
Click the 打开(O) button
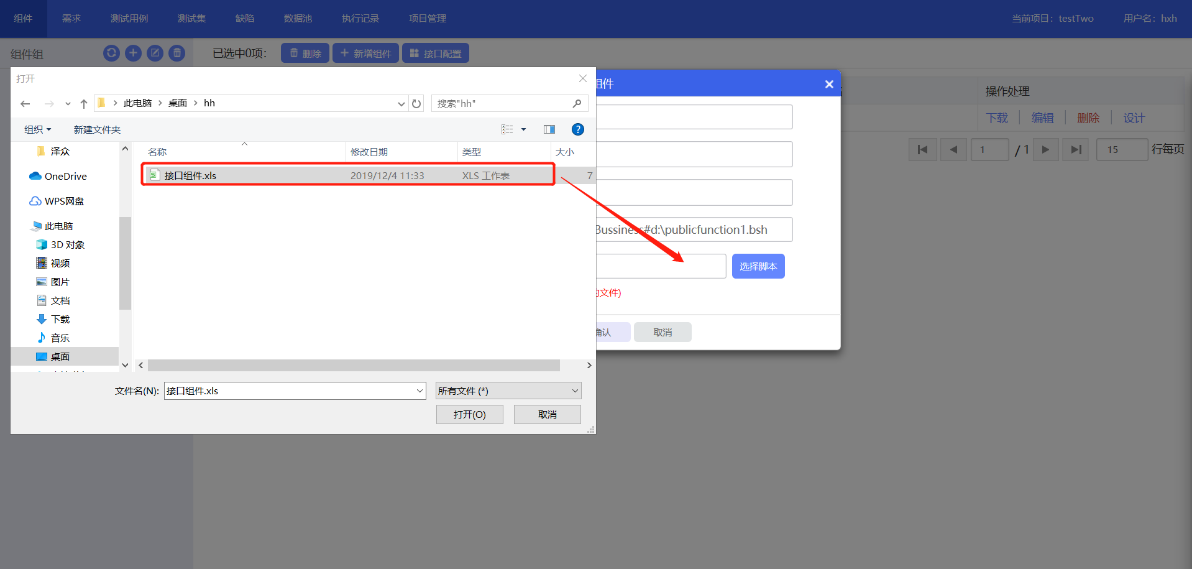pyautogui.click(x=469, y=414)
